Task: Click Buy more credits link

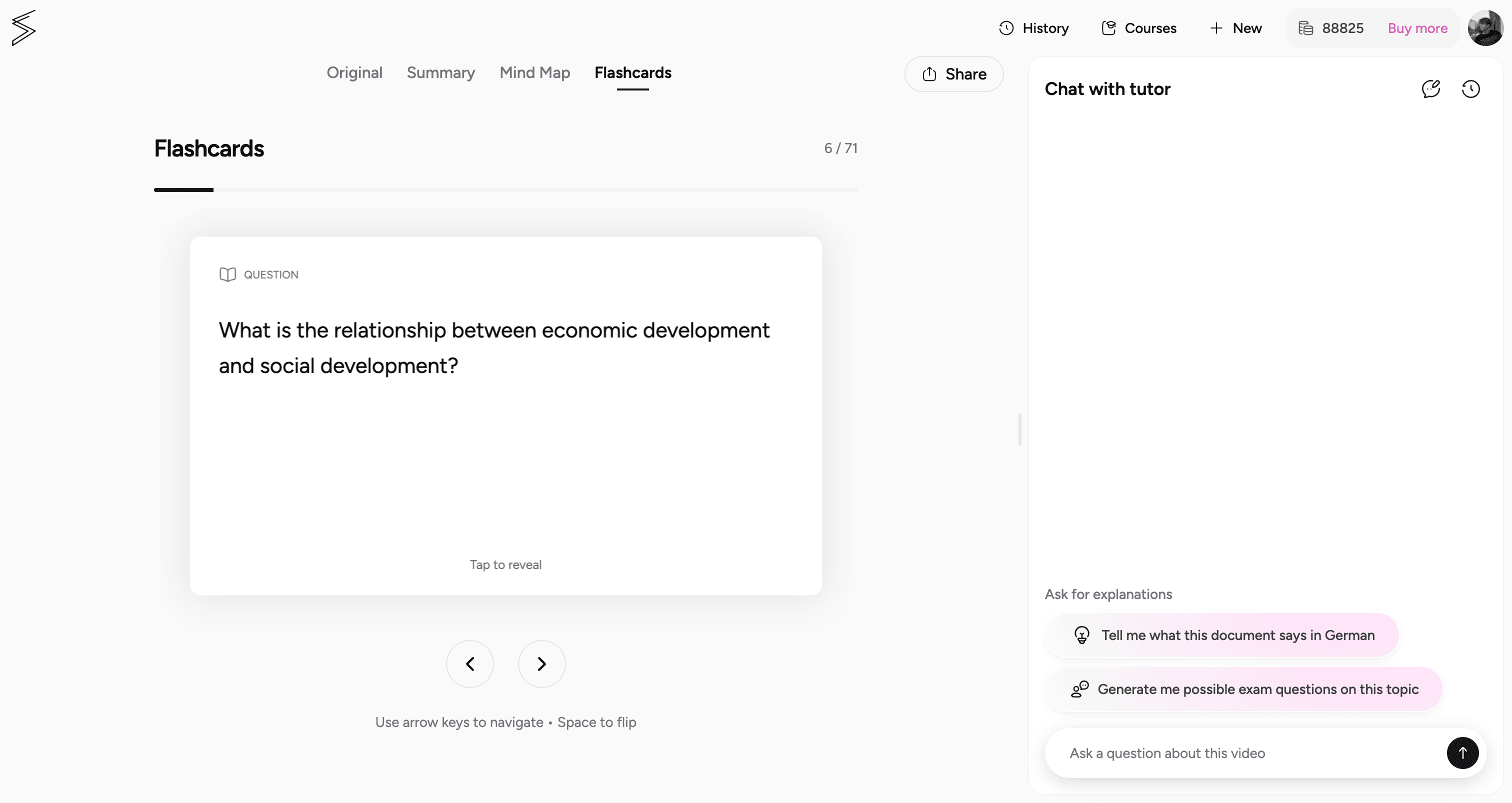Action: pyautogui.click(x=1418, y=28)
